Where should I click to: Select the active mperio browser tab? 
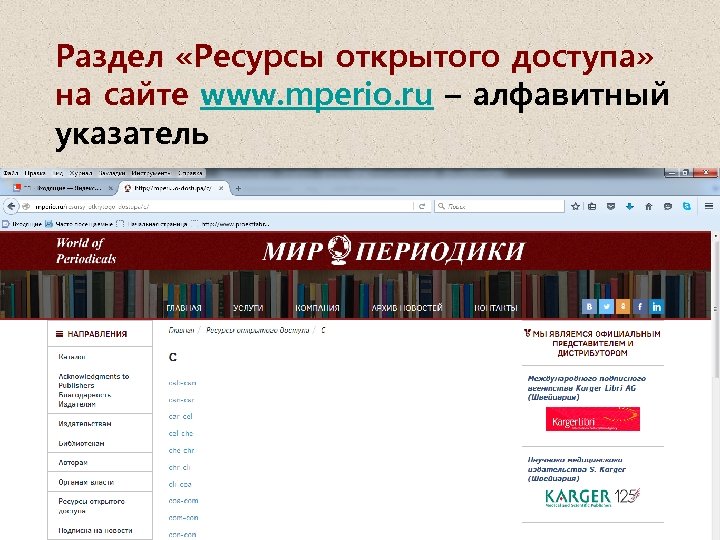tap(174, 188)
